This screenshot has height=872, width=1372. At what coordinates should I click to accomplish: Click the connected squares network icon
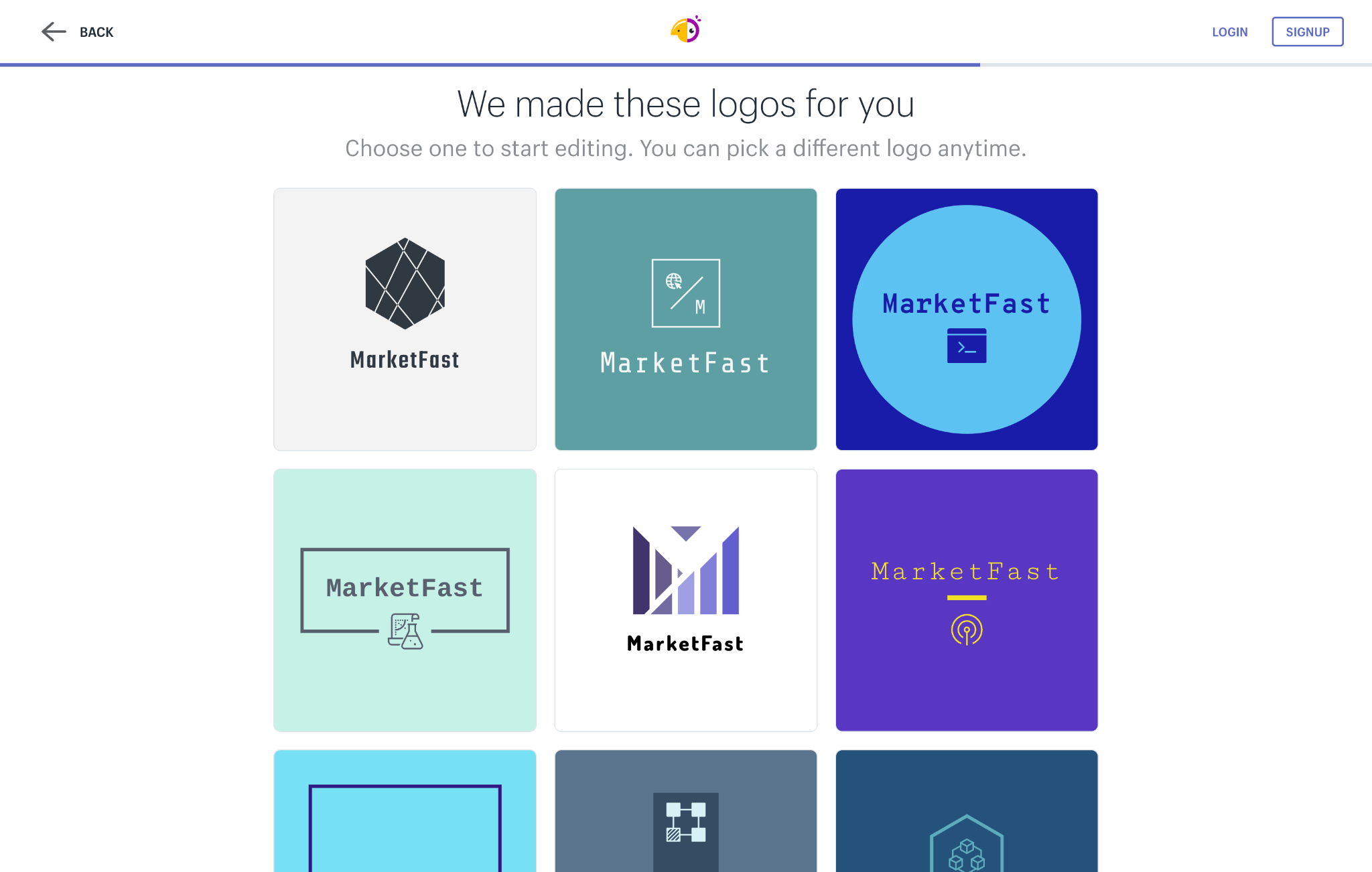[x=686, y=822]
